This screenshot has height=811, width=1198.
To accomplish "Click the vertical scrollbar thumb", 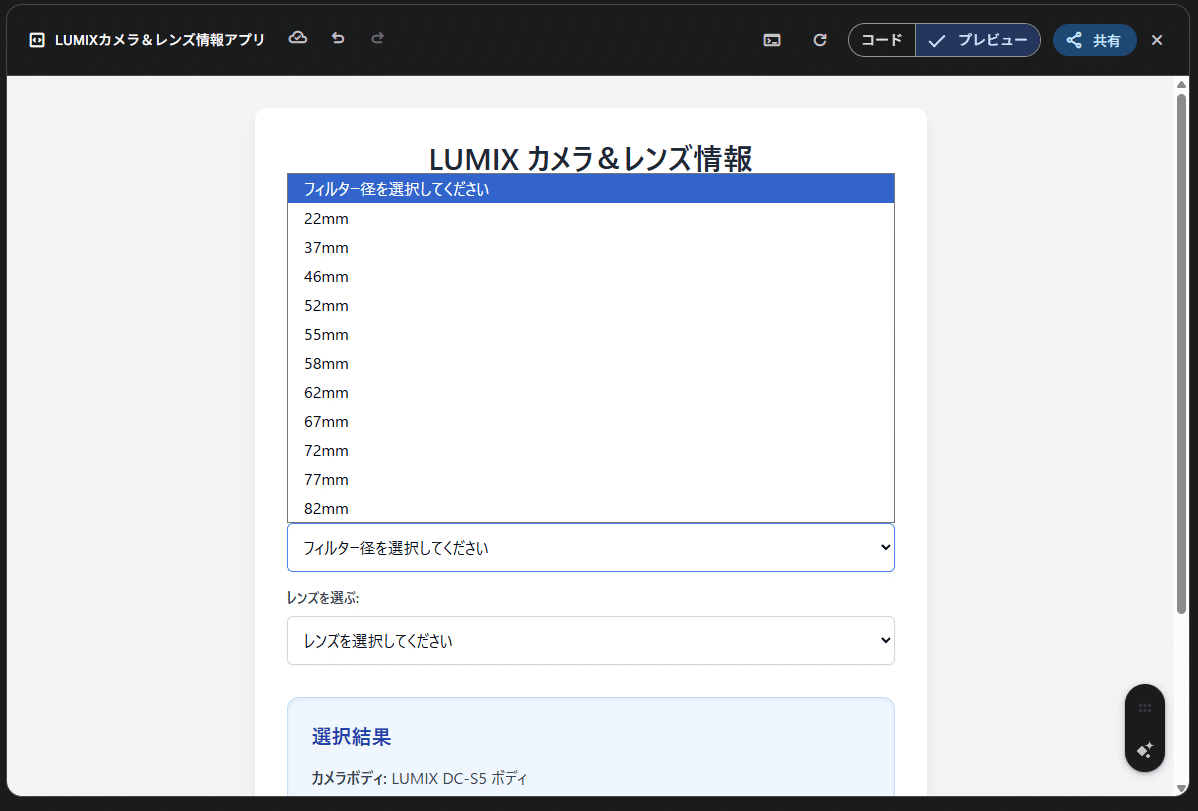I will (1181, 352).
